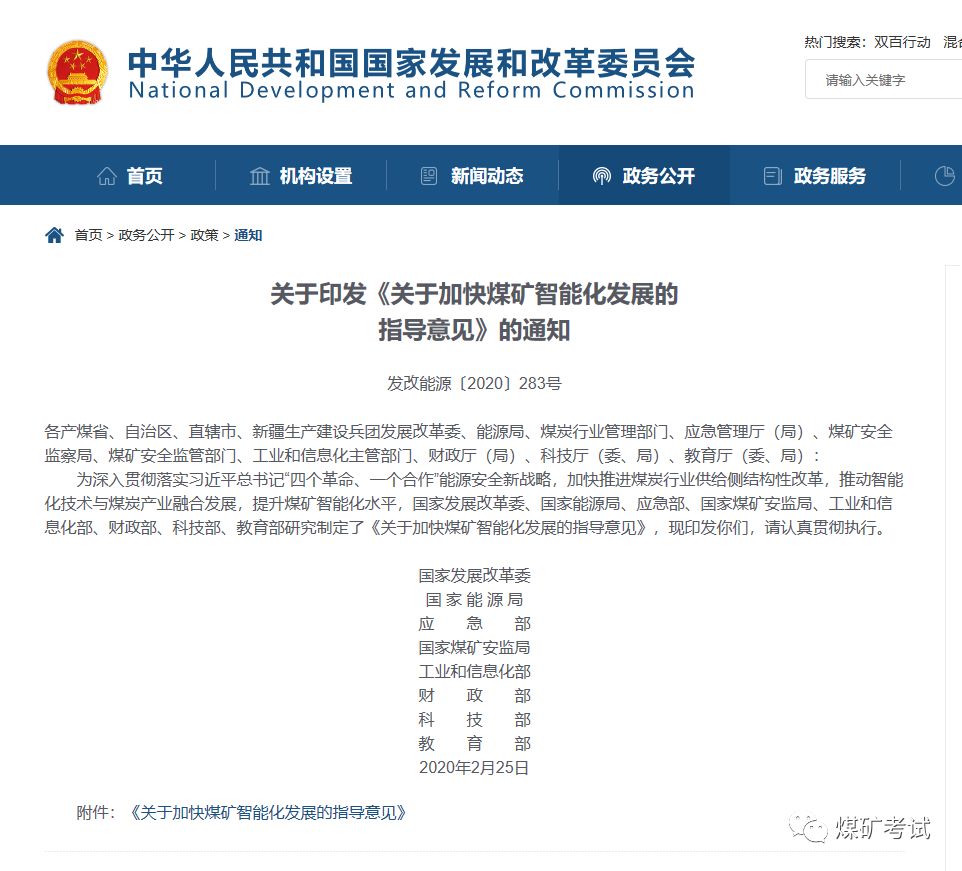
Task: Click the service page icon beside 政务服务
Action: pos(772,176)
